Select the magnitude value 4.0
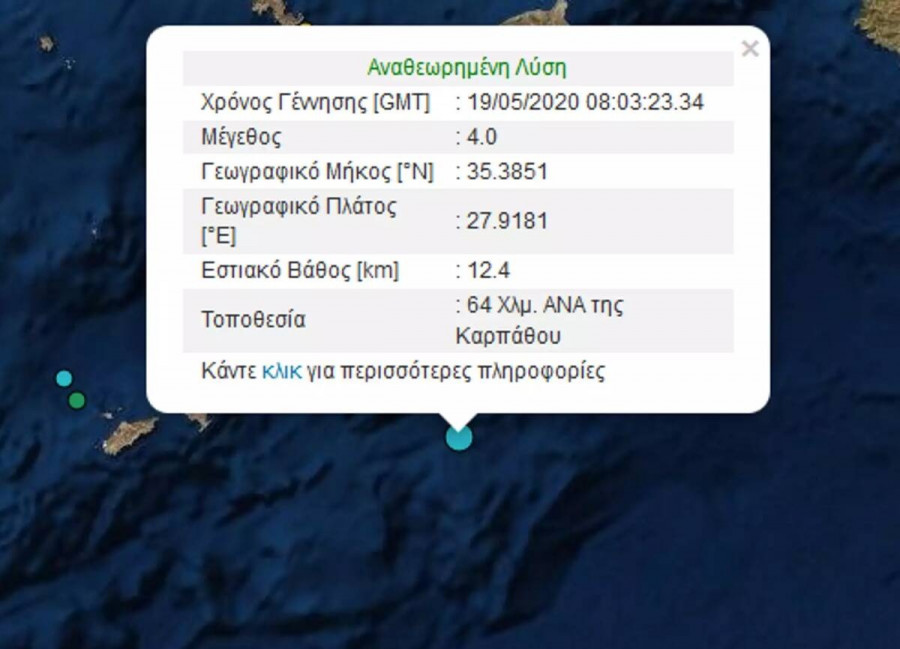The image size is (900, 649). coord(482,137)
